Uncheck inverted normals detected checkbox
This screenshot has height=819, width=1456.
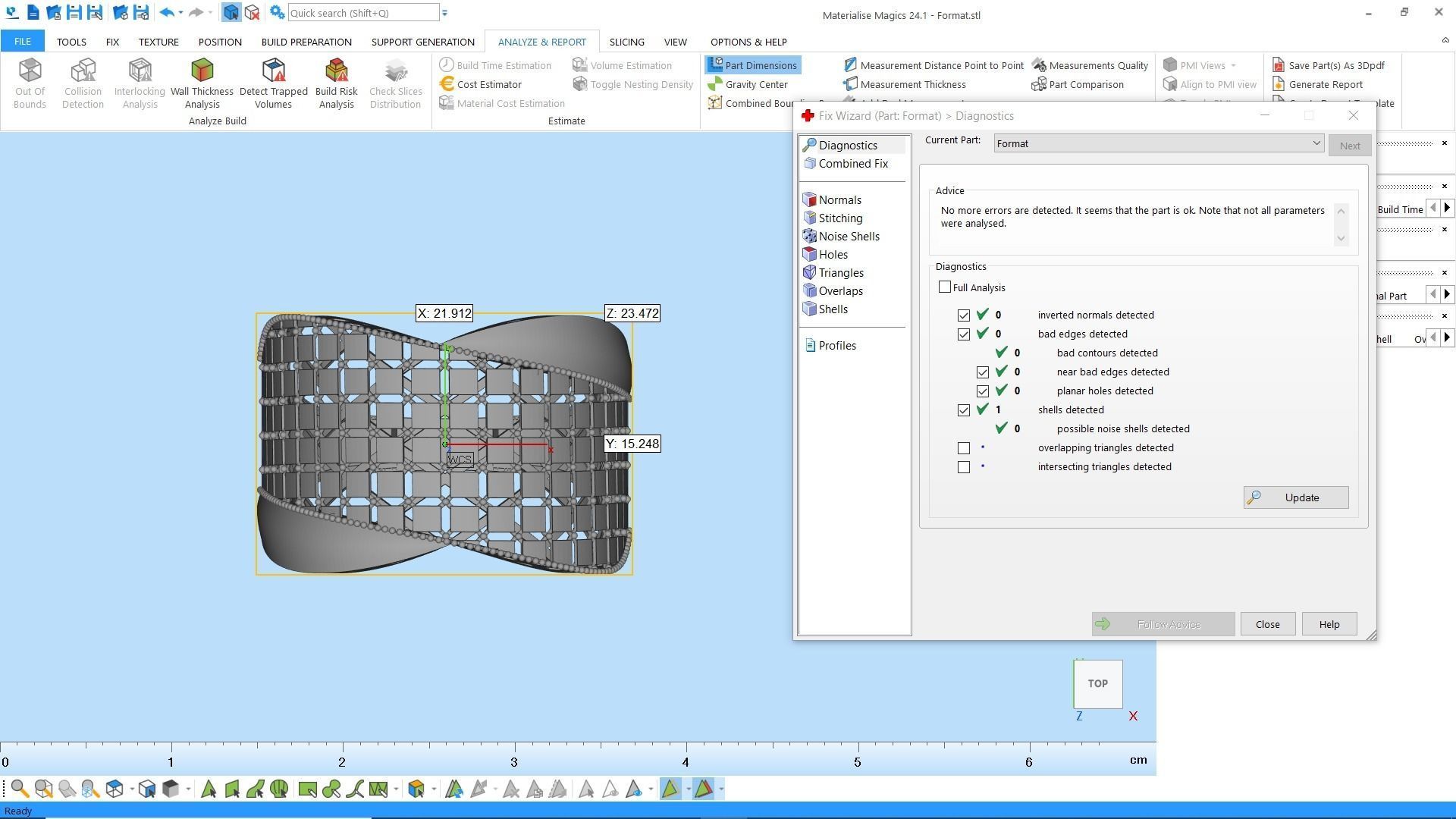[x=964, y=315]
